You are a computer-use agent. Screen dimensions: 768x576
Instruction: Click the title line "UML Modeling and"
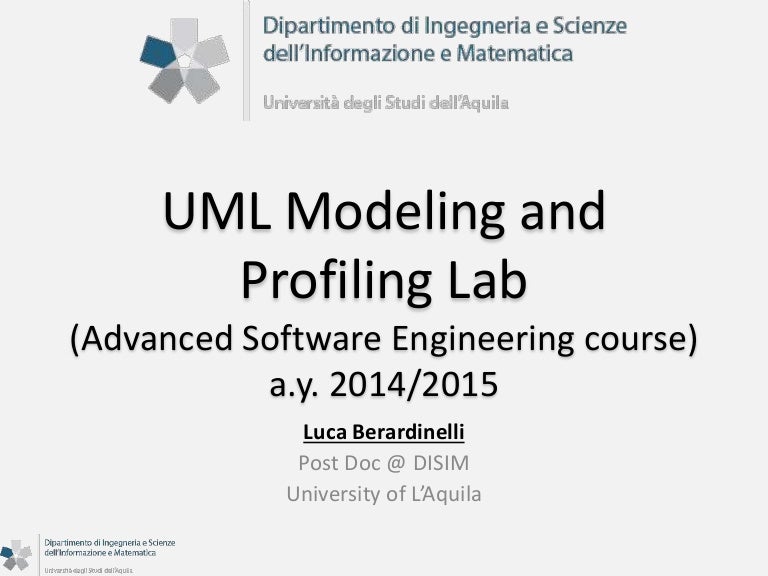(x=384, y=211)
